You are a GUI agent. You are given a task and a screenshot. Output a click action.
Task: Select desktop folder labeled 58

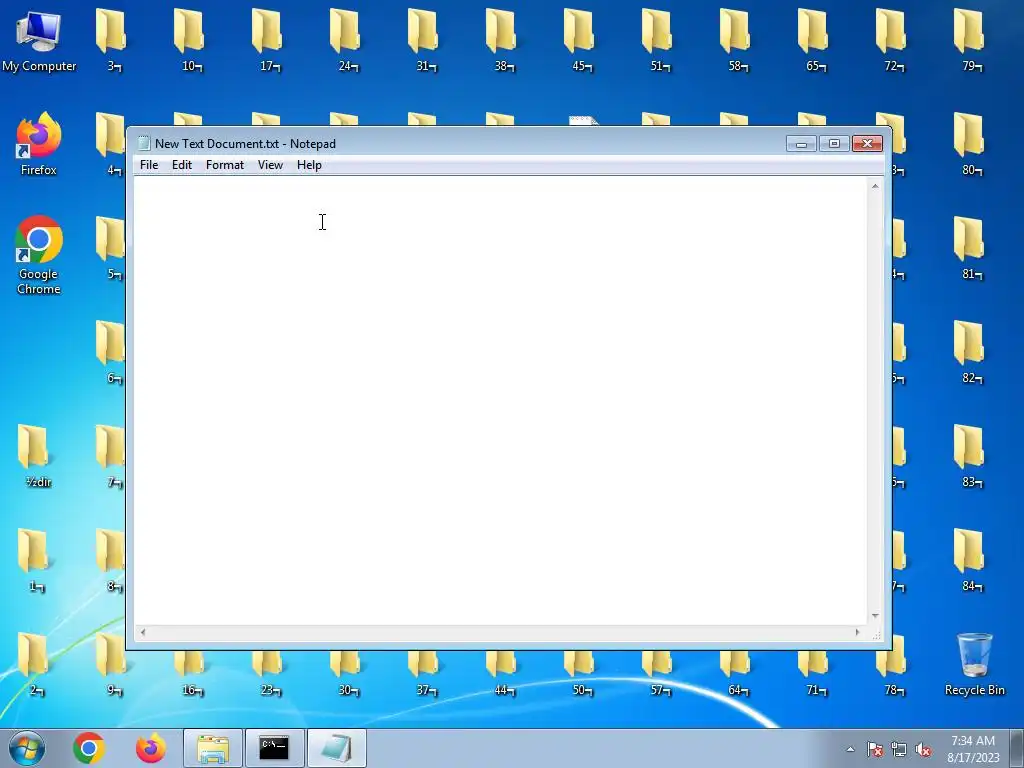tap(736, 40)
